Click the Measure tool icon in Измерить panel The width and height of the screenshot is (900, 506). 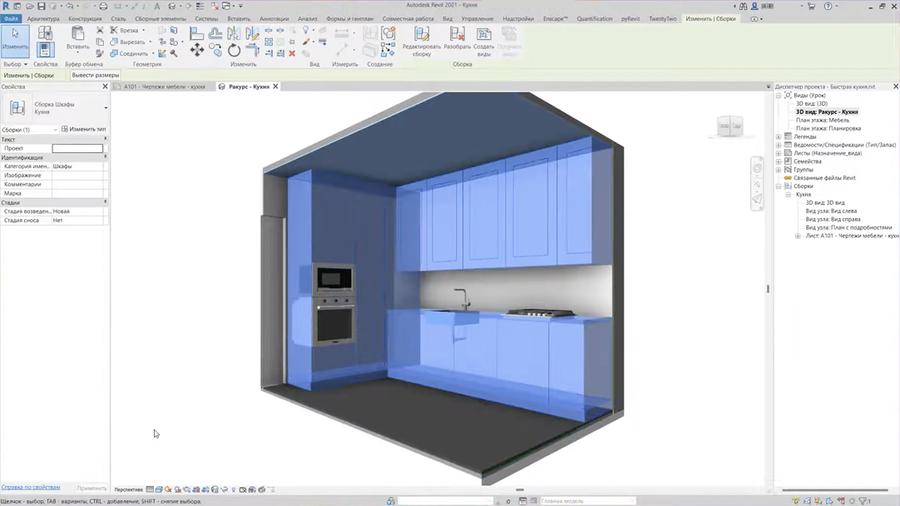[x=342, y=33]
